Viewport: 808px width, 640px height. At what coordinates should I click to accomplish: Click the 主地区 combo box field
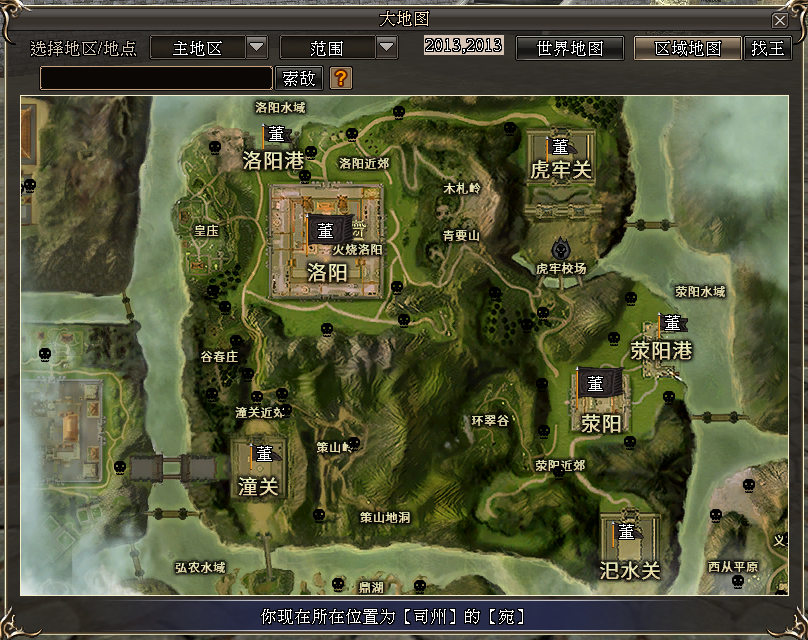(x=197, y=48)
